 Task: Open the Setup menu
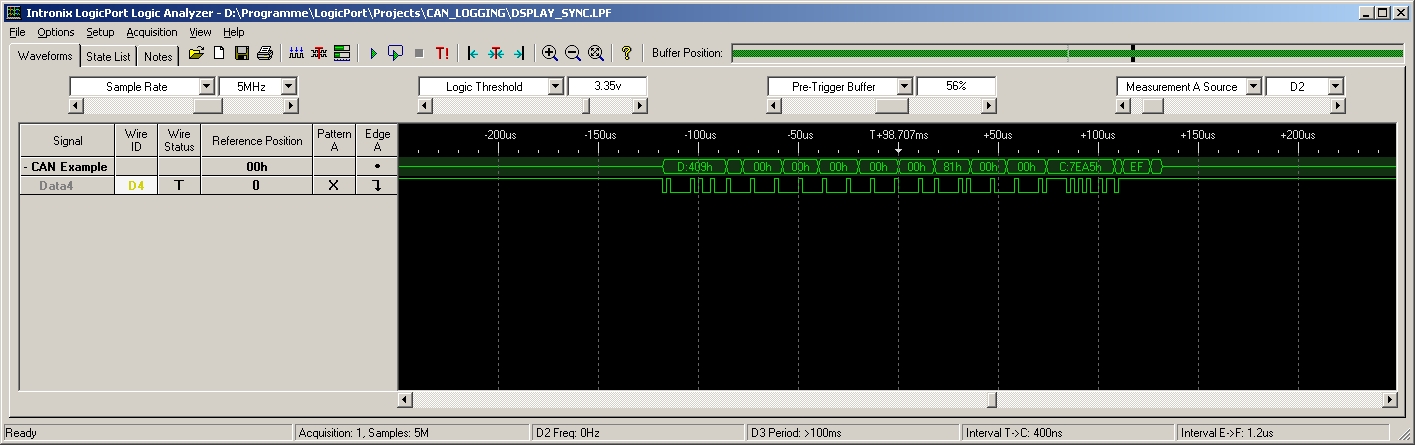pos(100,32)
